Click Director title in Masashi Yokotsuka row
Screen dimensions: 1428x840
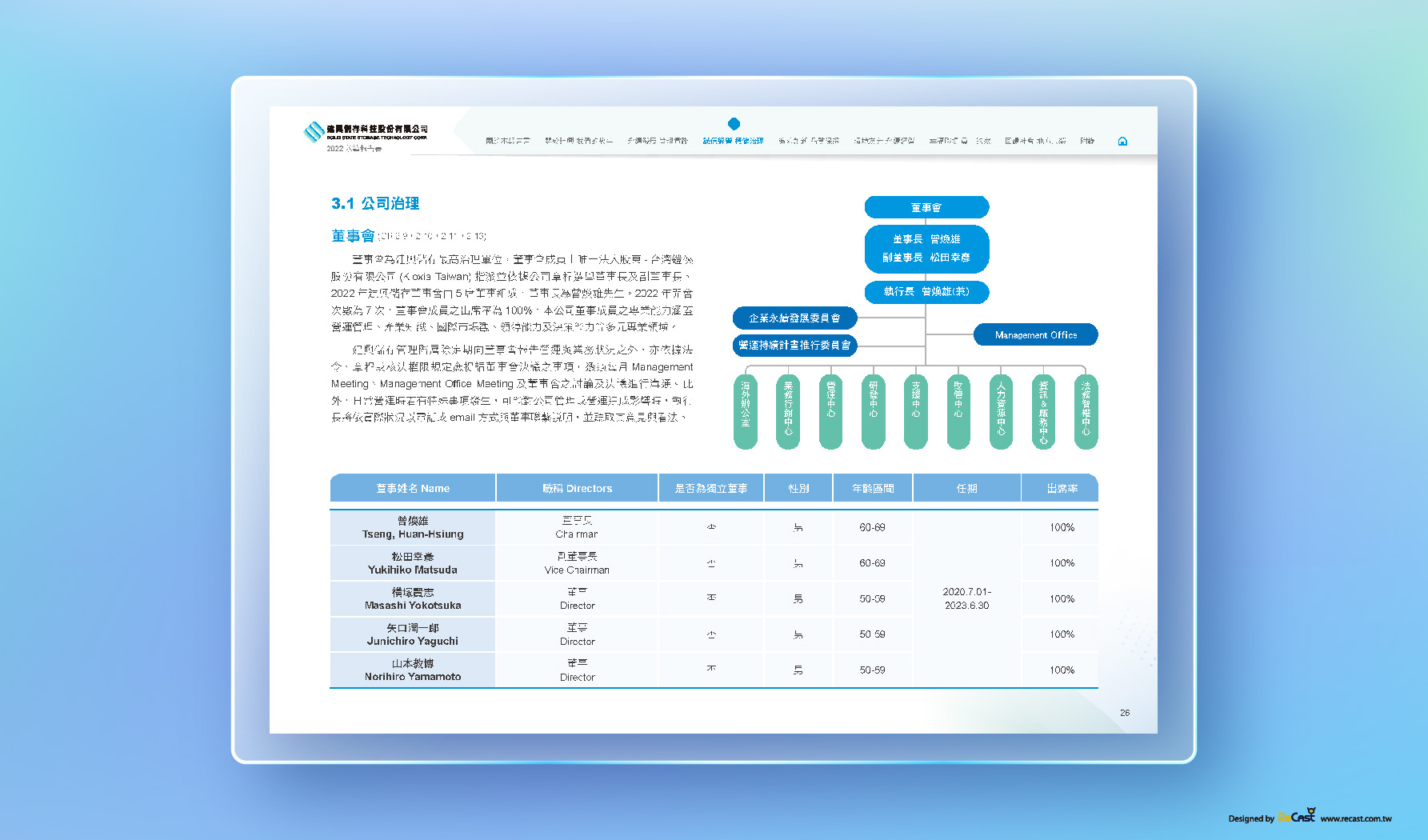577,598
